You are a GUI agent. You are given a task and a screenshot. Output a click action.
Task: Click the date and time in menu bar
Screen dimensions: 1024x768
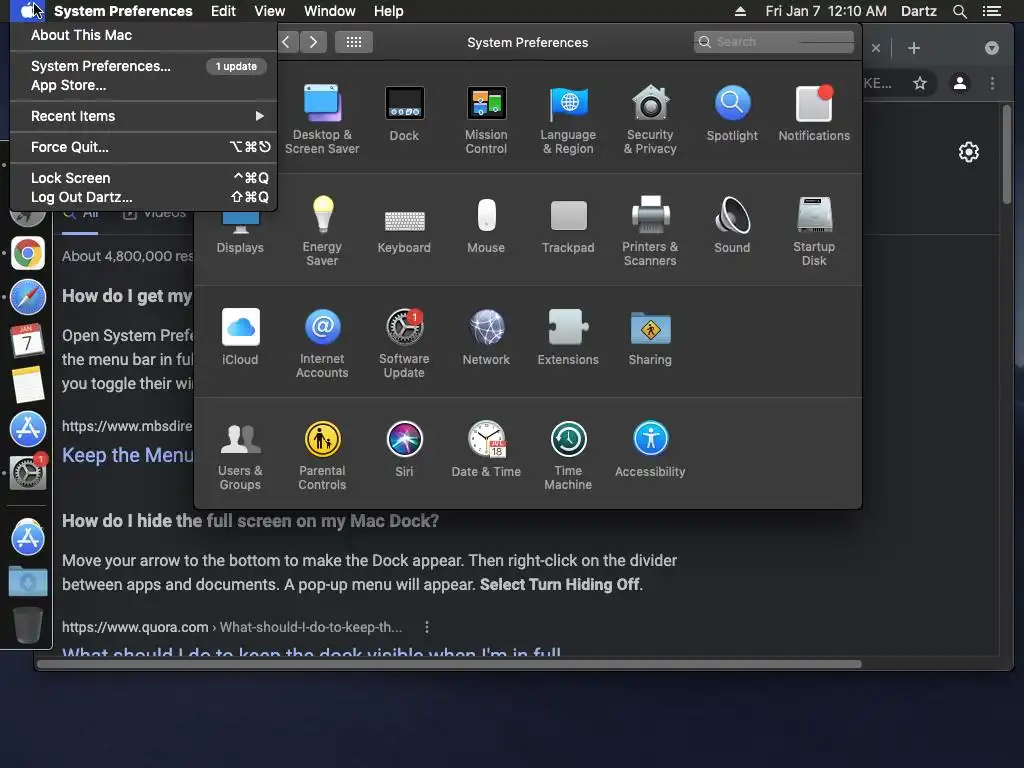(x=826, y=11)
